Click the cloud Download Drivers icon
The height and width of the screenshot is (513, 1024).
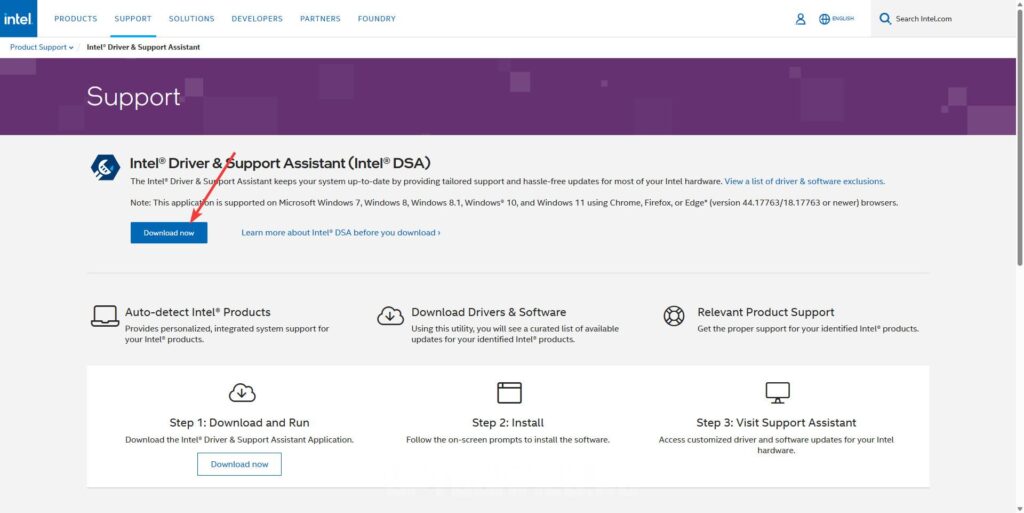tap(390, 316)
